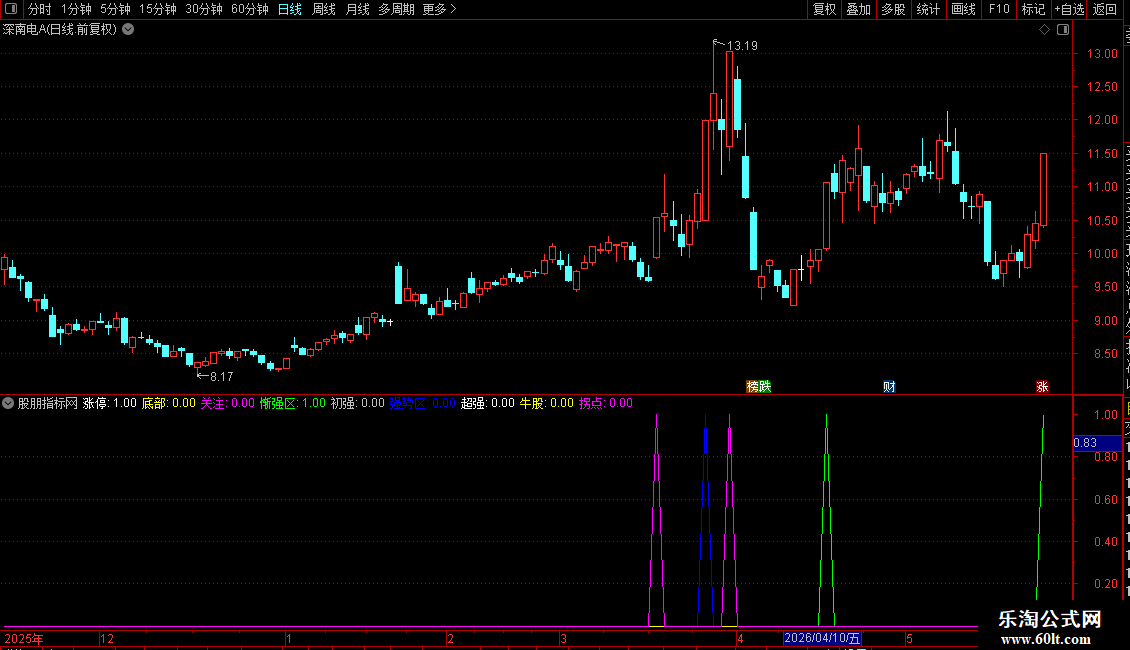Open the 复权 adjustment menu
The image size is (1130, 650).
(x=824, y=9)
